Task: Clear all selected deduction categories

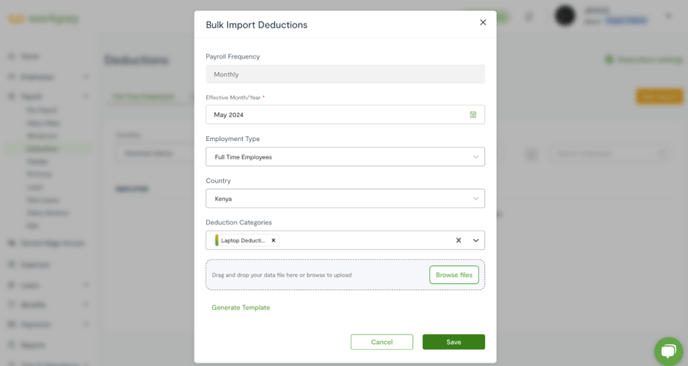Action: click(x=459, y=240)
